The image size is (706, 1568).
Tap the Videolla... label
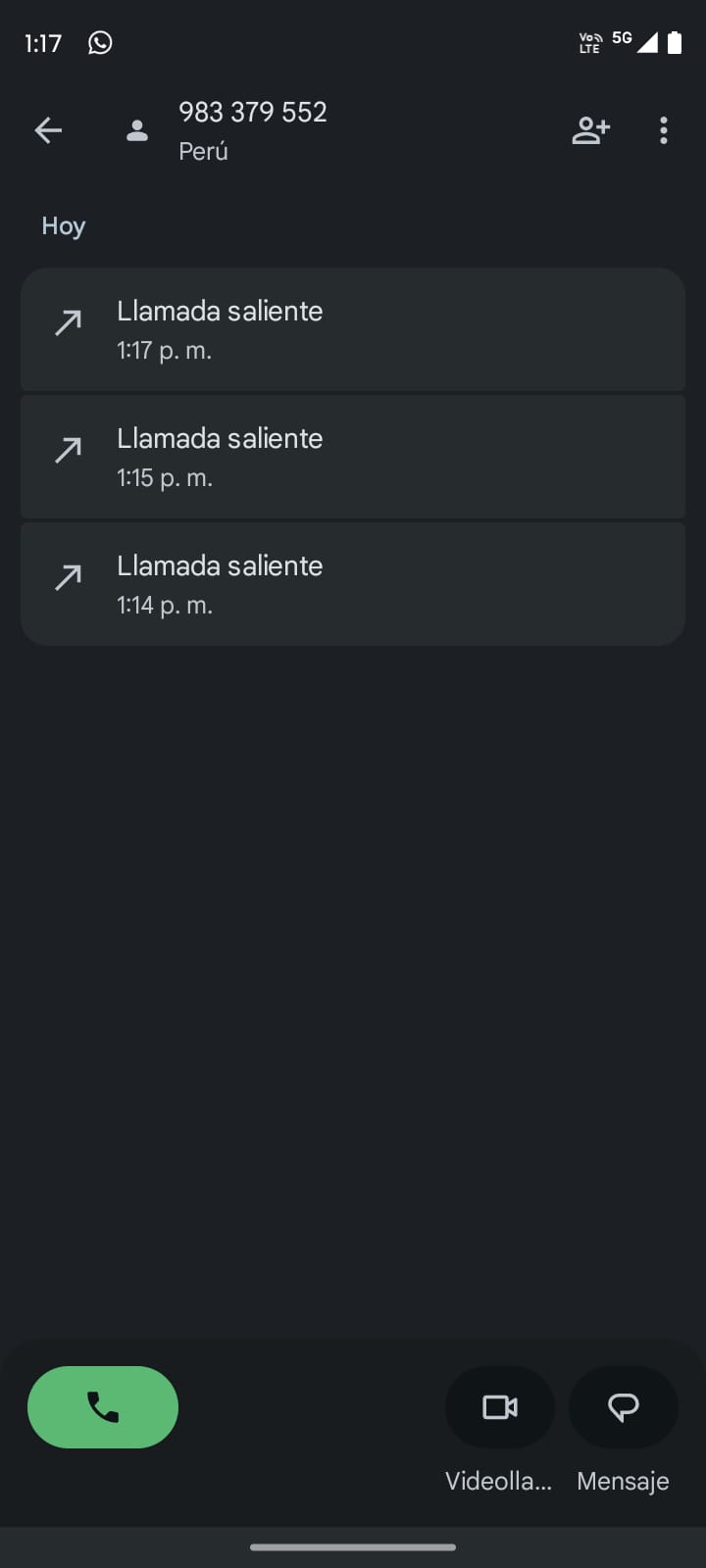499,1481
